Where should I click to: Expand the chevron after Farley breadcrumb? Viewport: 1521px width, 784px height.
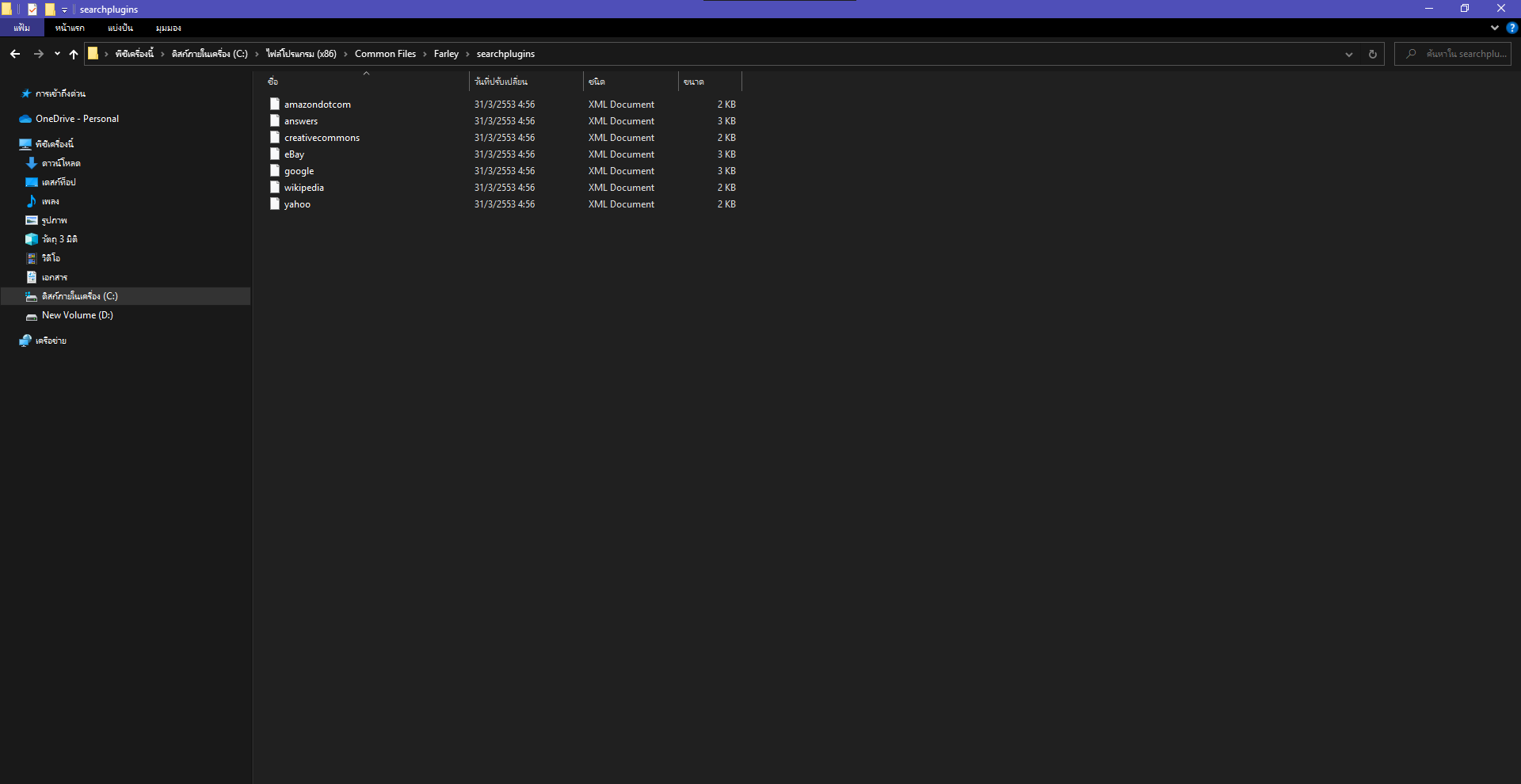(x=468, y=54)
